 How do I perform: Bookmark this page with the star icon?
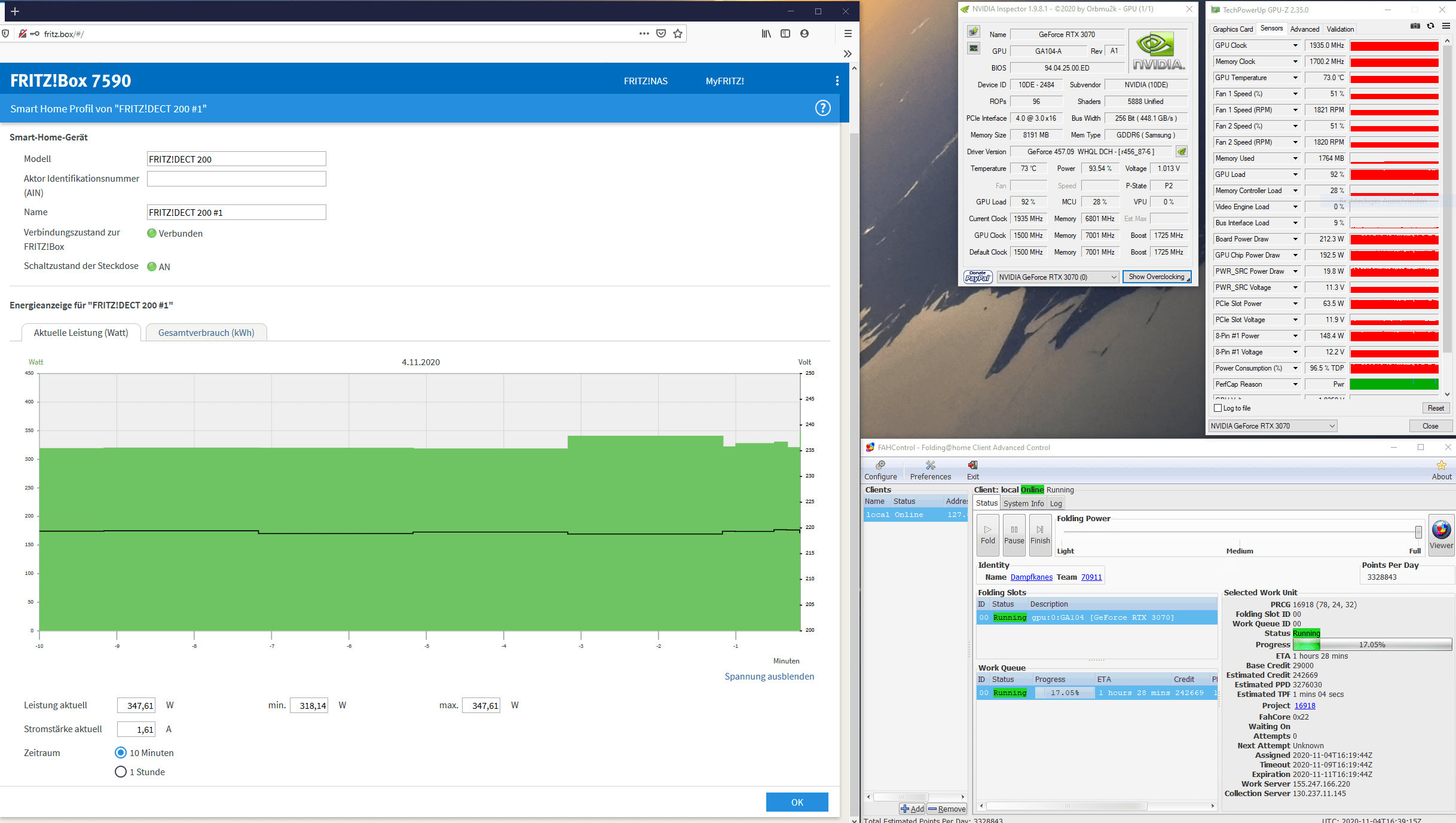(678, 33)
